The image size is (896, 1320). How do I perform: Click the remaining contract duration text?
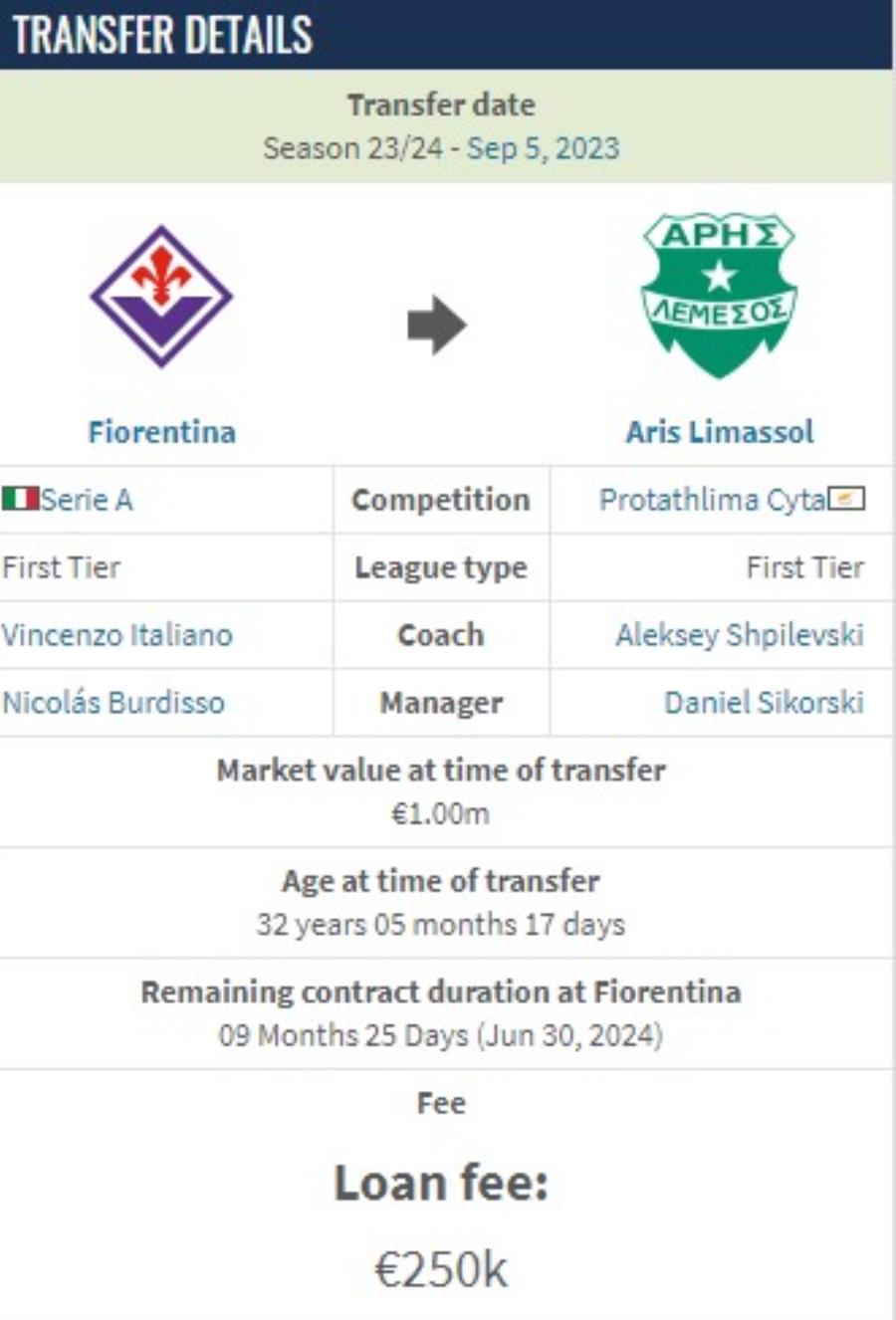tap(441, 1036)
